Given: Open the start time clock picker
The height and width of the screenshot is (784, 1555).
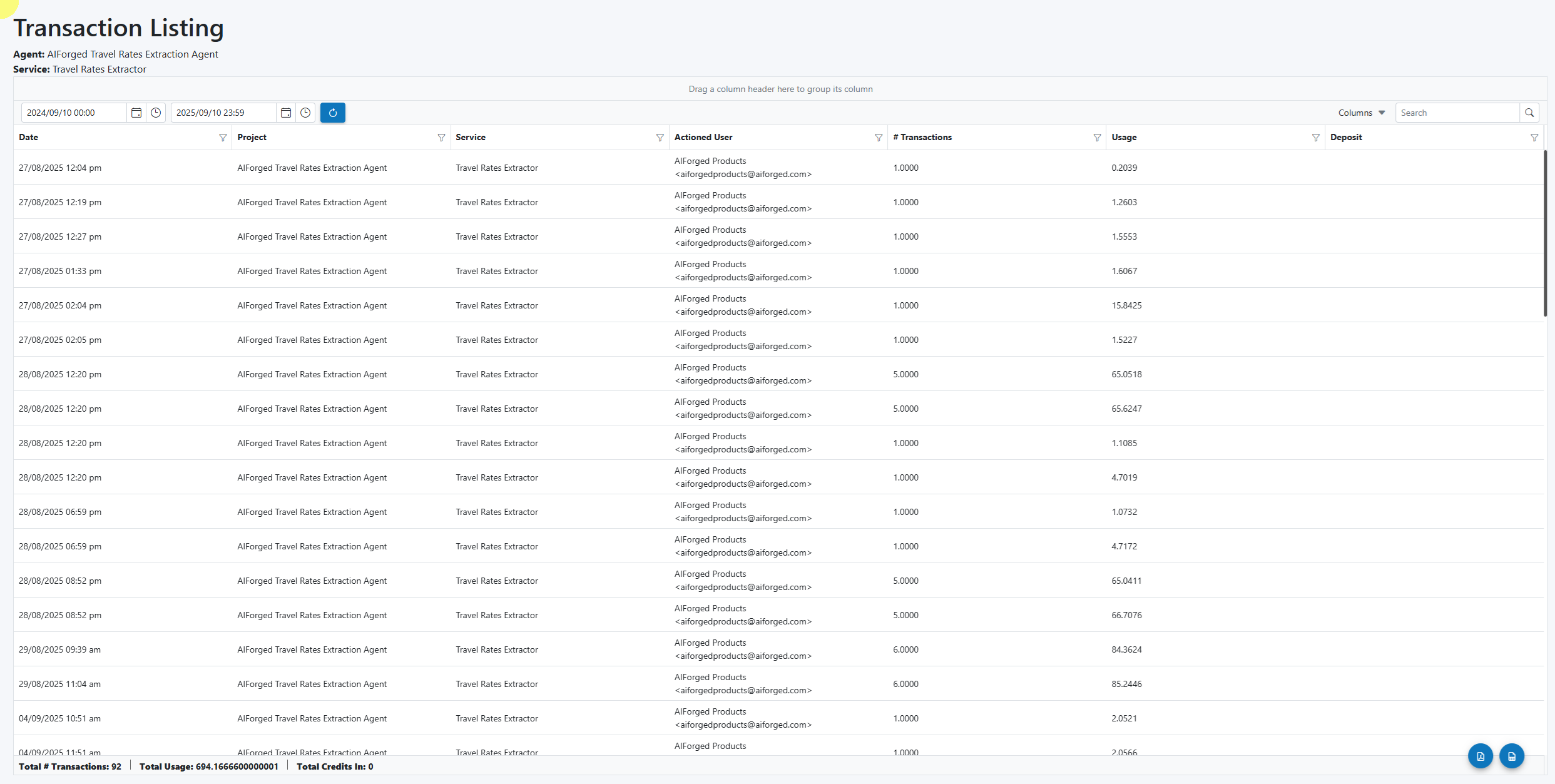Looking at the screenshot, I should pos(156,113).
